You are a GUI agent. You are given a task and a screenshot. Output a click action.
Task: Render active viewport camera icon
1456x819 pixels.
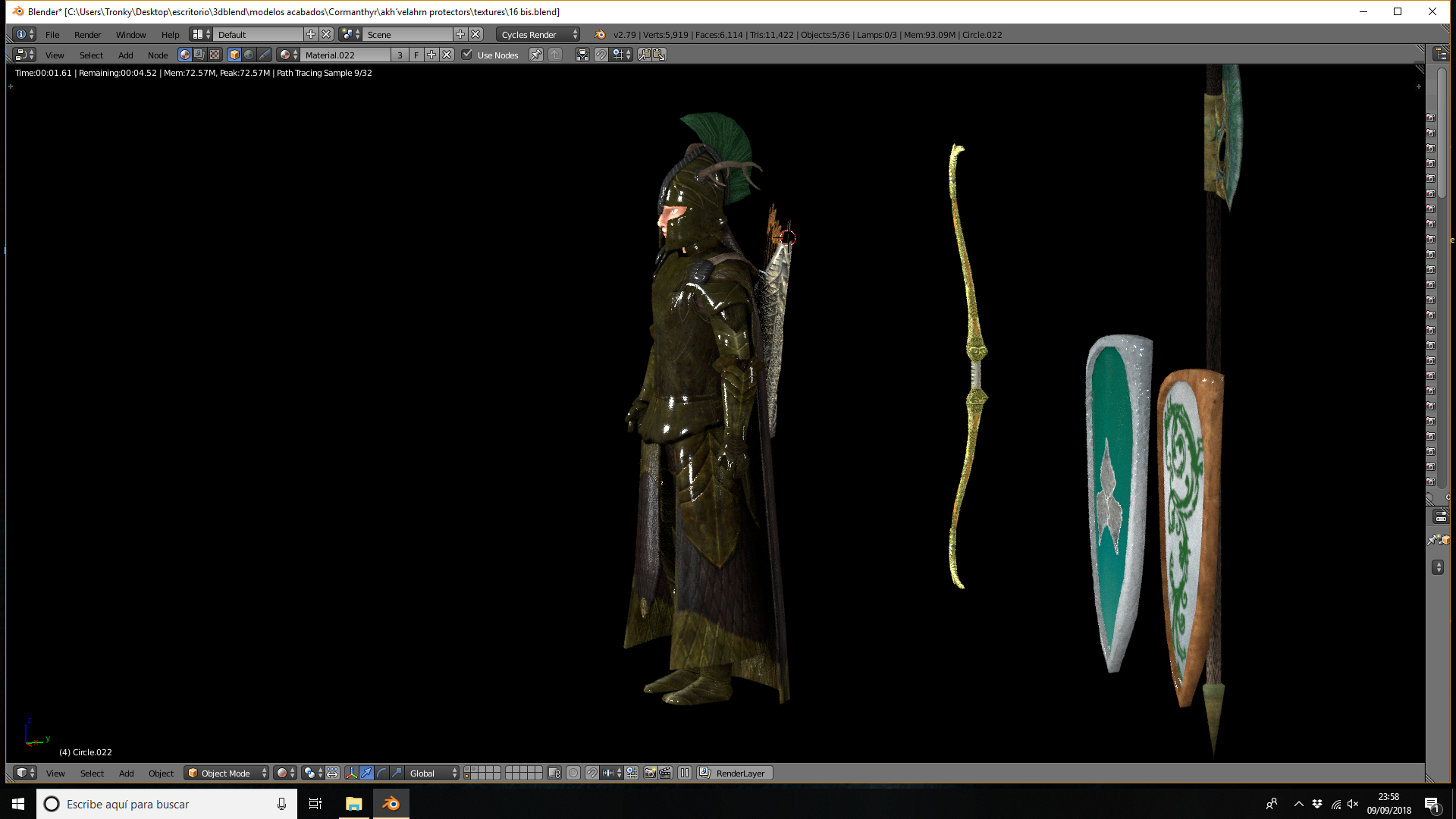650,773
